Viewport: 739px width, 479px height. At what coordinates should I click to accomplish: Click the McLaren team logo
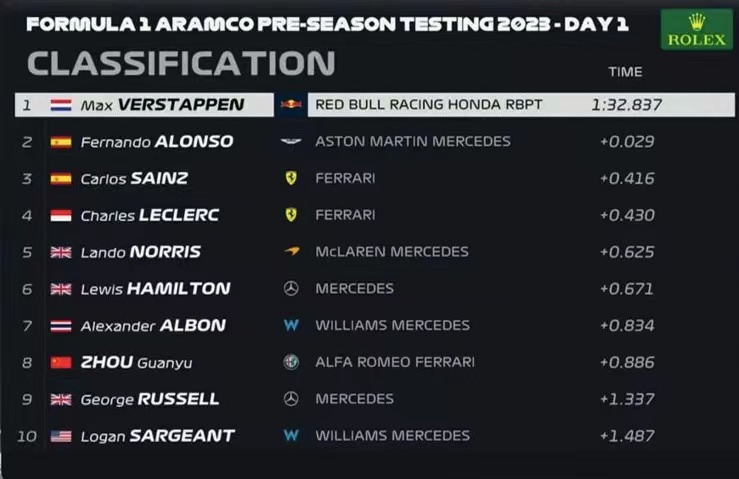coord(291,252)
